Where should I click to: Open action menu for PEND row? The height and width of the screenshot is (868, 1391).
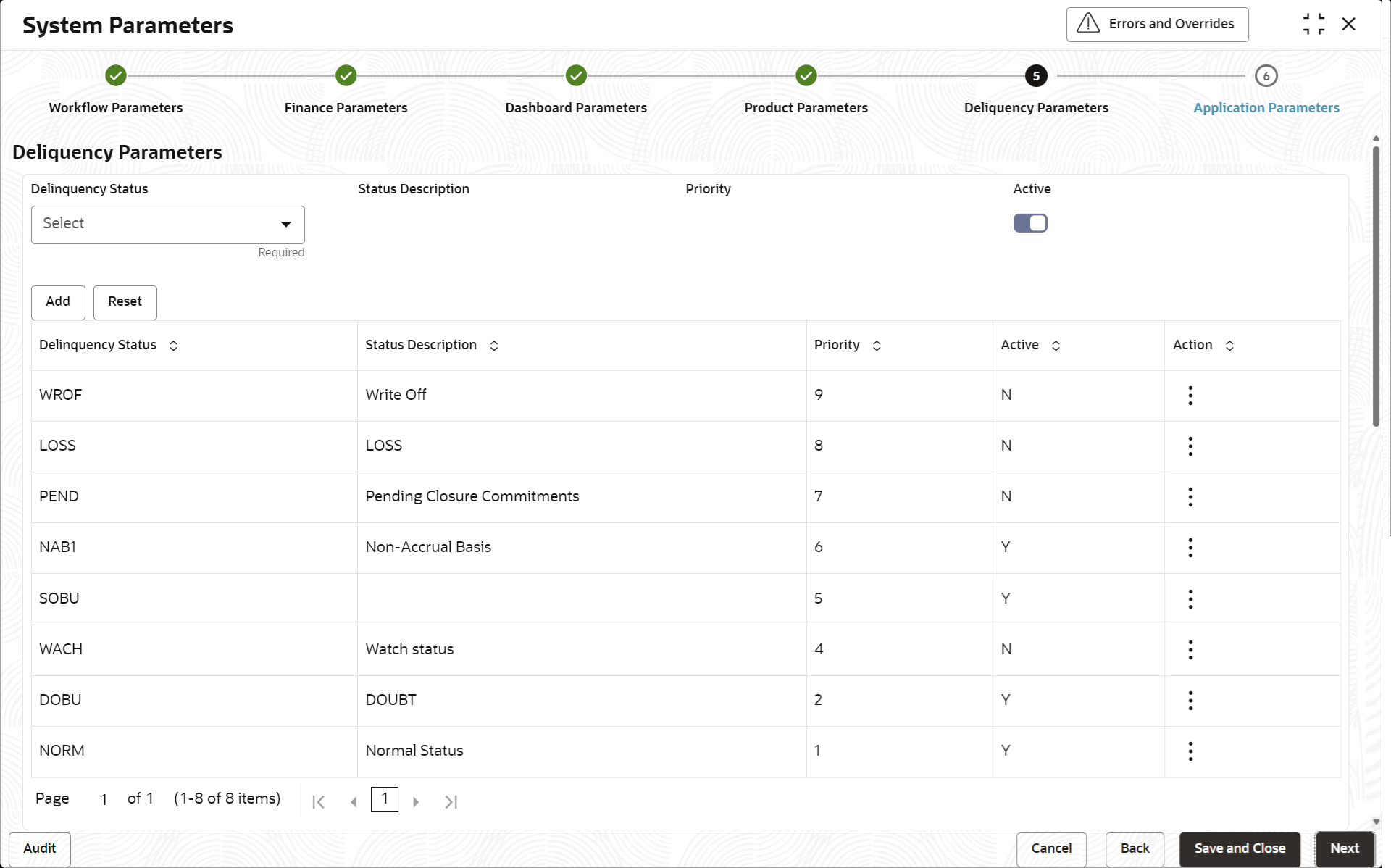coord(1190,497)
